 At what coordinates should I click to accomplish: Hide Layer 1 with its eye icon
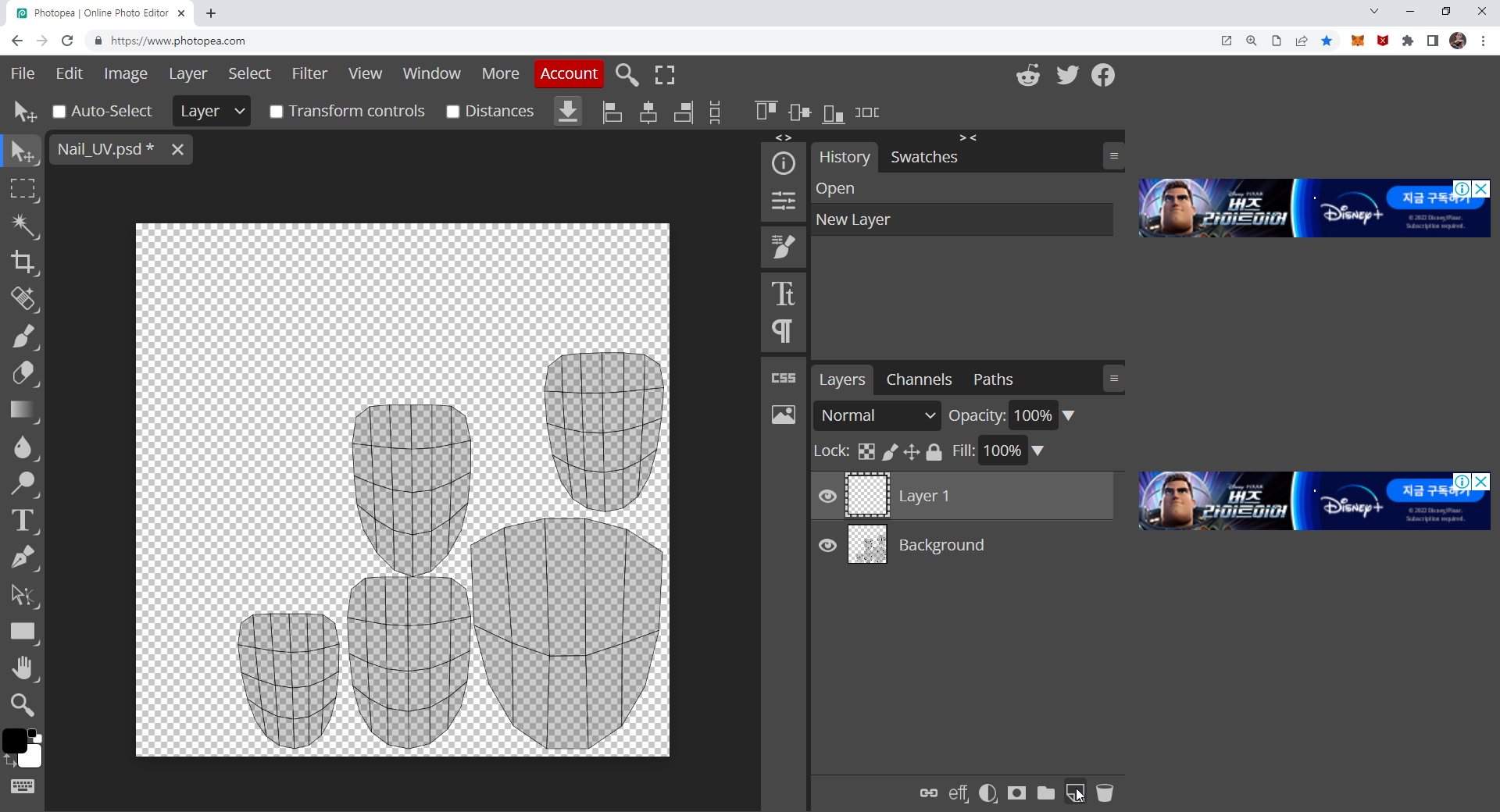click(x=827, y=497)
